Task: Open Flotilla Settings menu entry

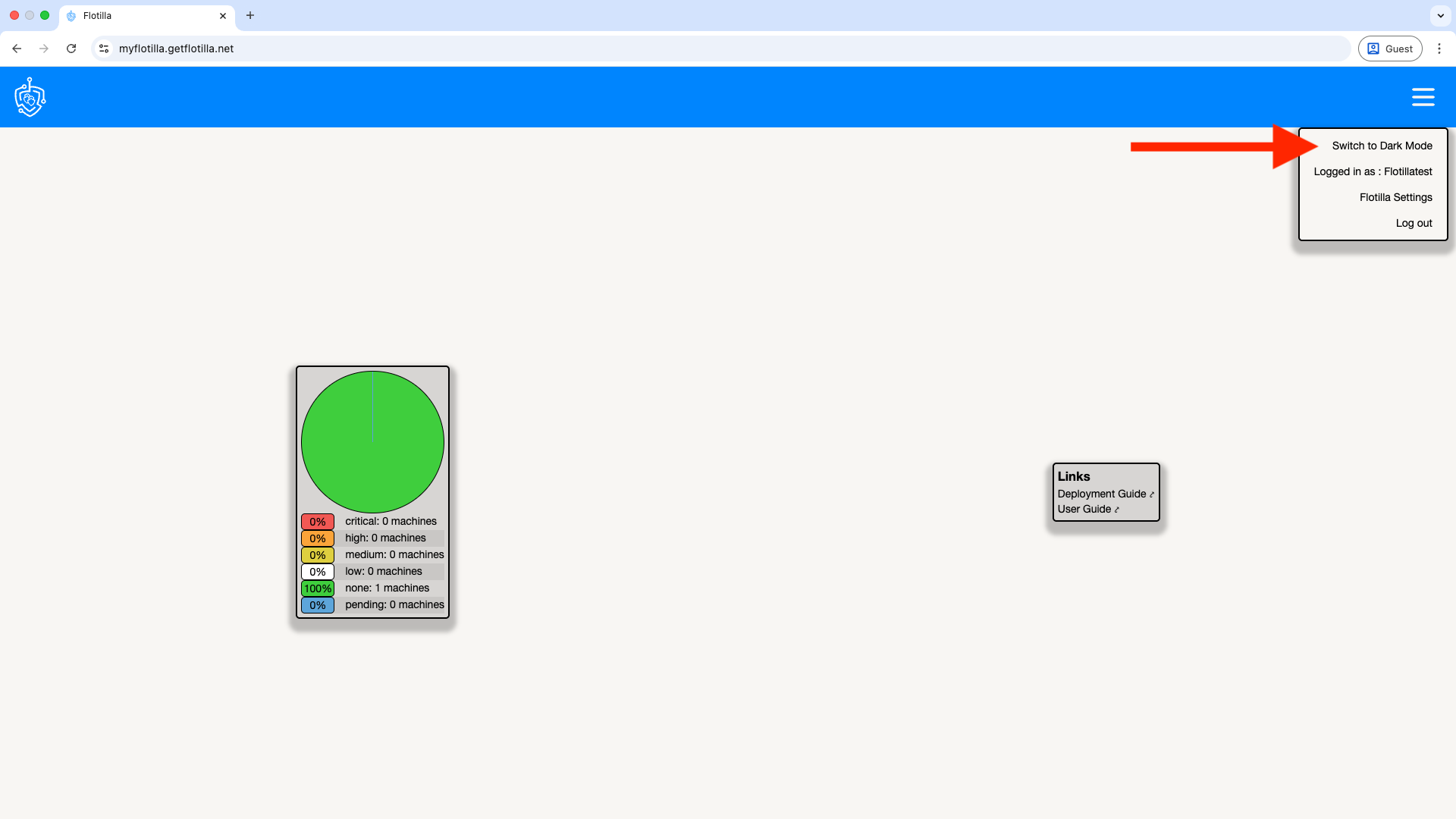Action: (x=1395, y=197)
